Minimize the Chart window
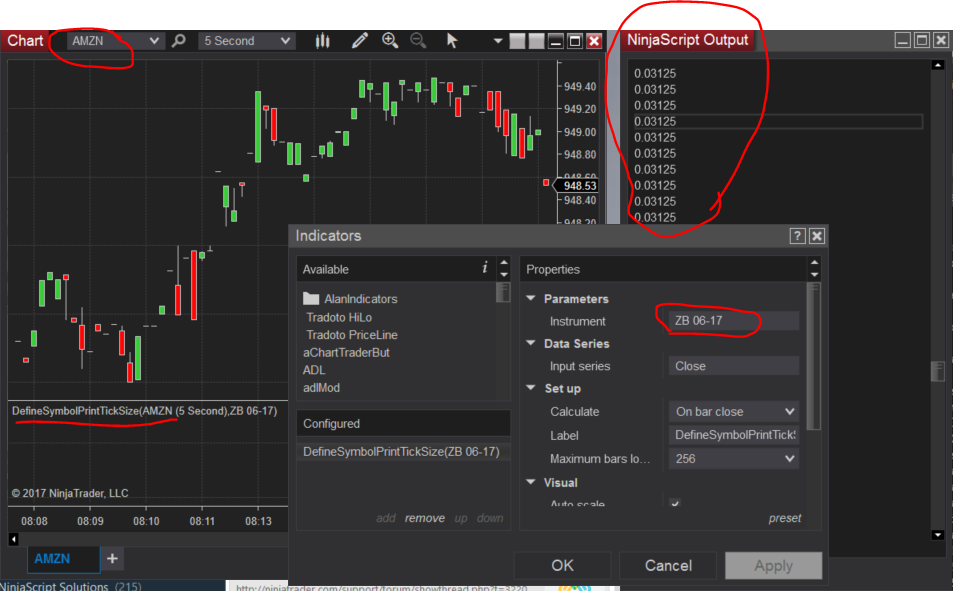Viewport: 953px width, 591px height. tap(555, 41)
